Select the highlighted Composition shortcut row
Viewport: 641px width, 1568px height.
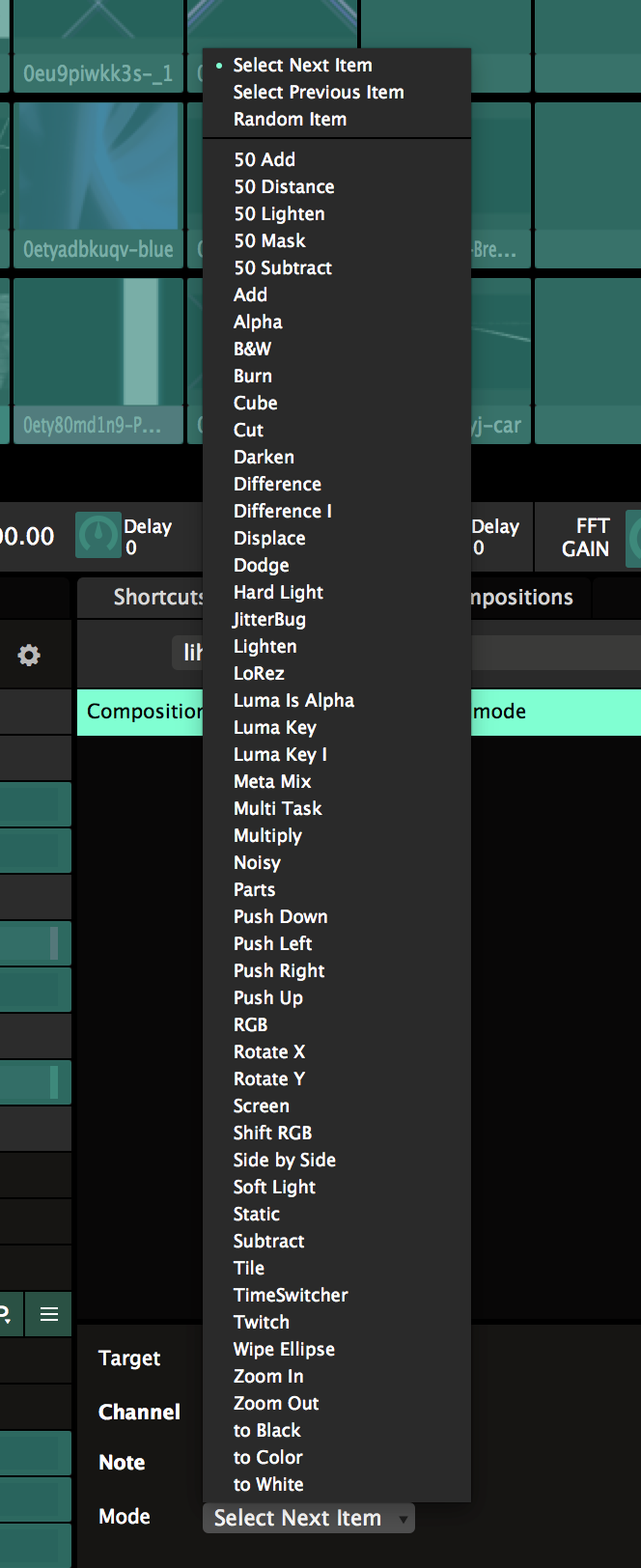click(140, 713)
